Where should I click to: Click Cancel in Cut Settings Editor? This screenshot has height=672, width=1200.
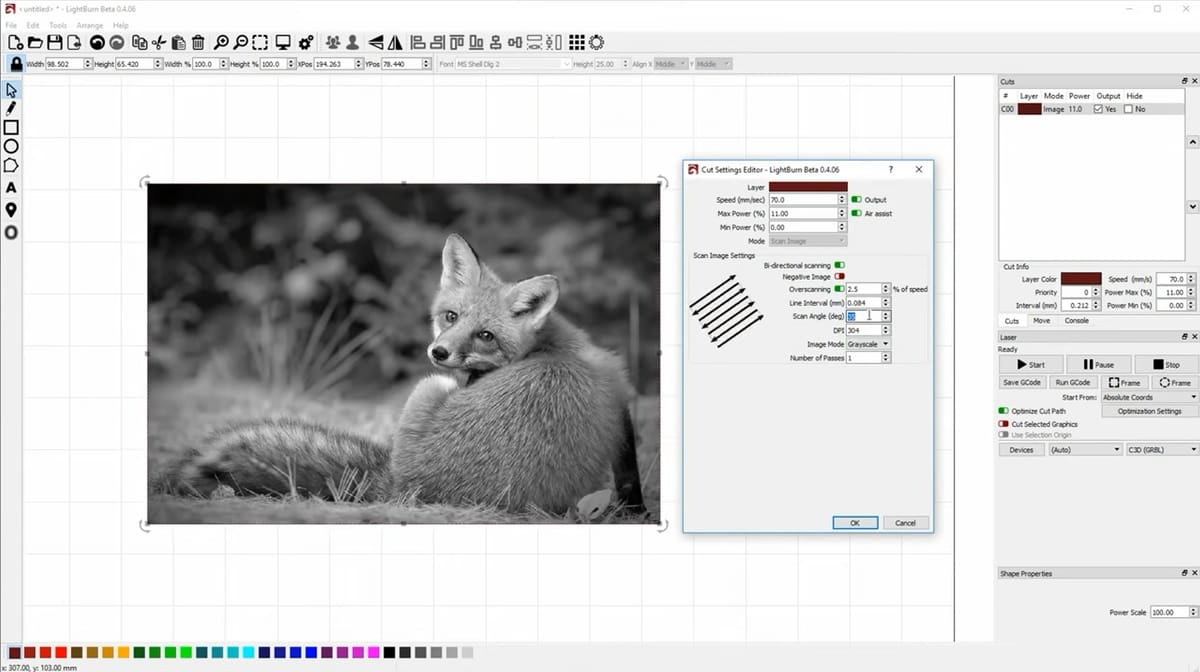pyautogui.click(x=905, y=523)
